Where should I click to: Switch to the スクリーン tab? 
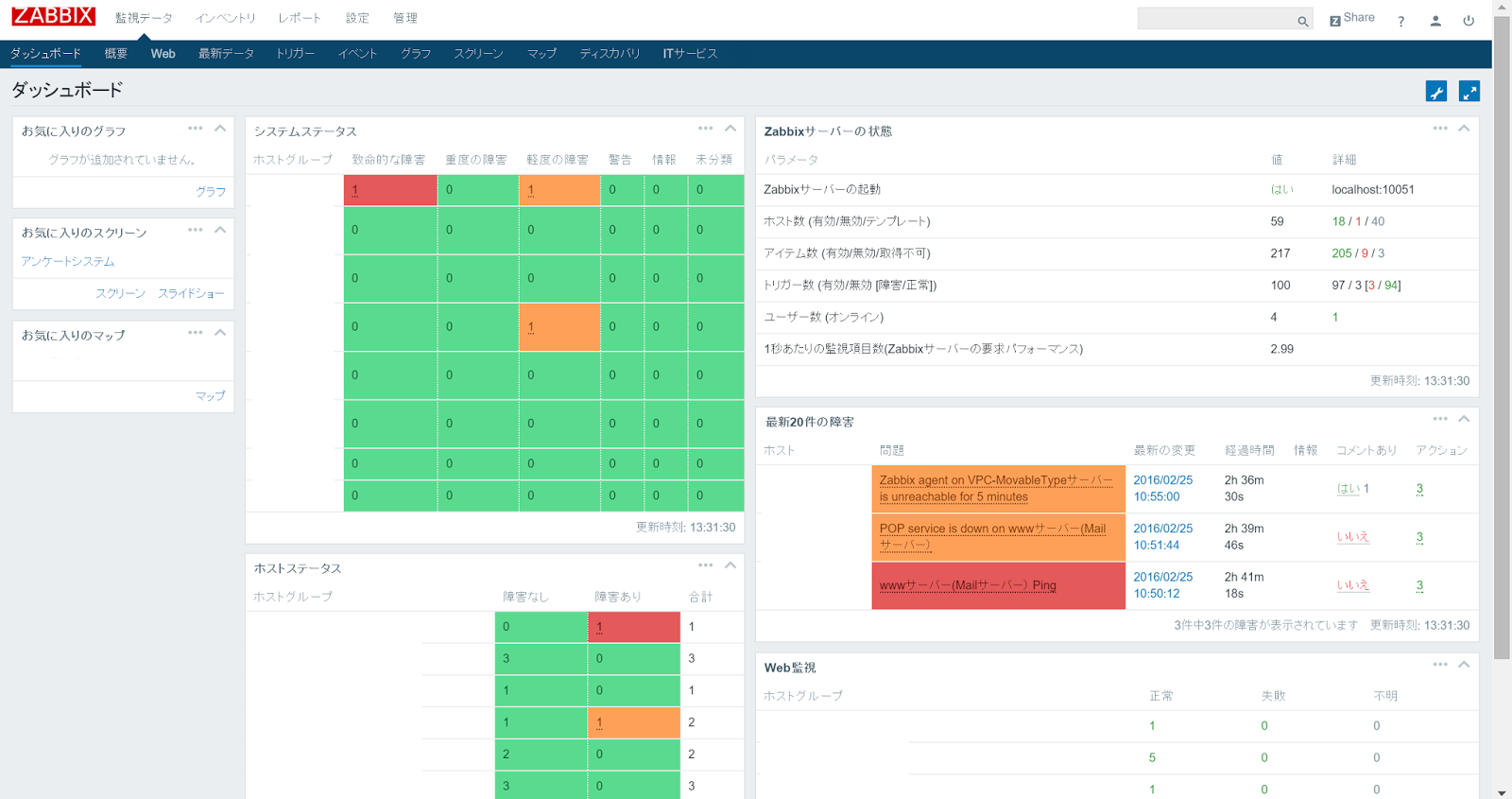click(x=478, y=54)
